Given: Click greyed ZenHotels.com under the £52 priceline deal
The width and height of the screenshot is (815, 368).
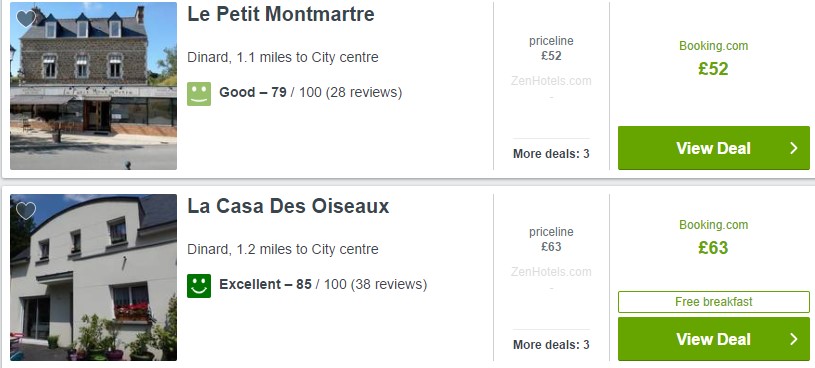Looking at the screenshot, I should [x=551, y=81].
